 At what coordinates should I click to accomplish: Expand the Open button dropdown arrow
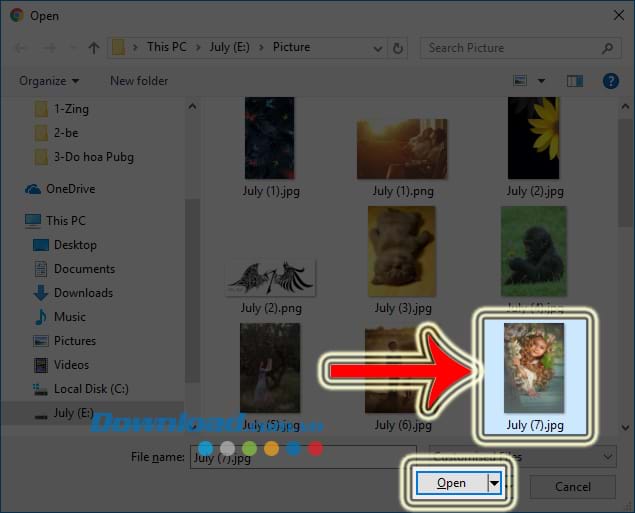[x=494, y=483]
